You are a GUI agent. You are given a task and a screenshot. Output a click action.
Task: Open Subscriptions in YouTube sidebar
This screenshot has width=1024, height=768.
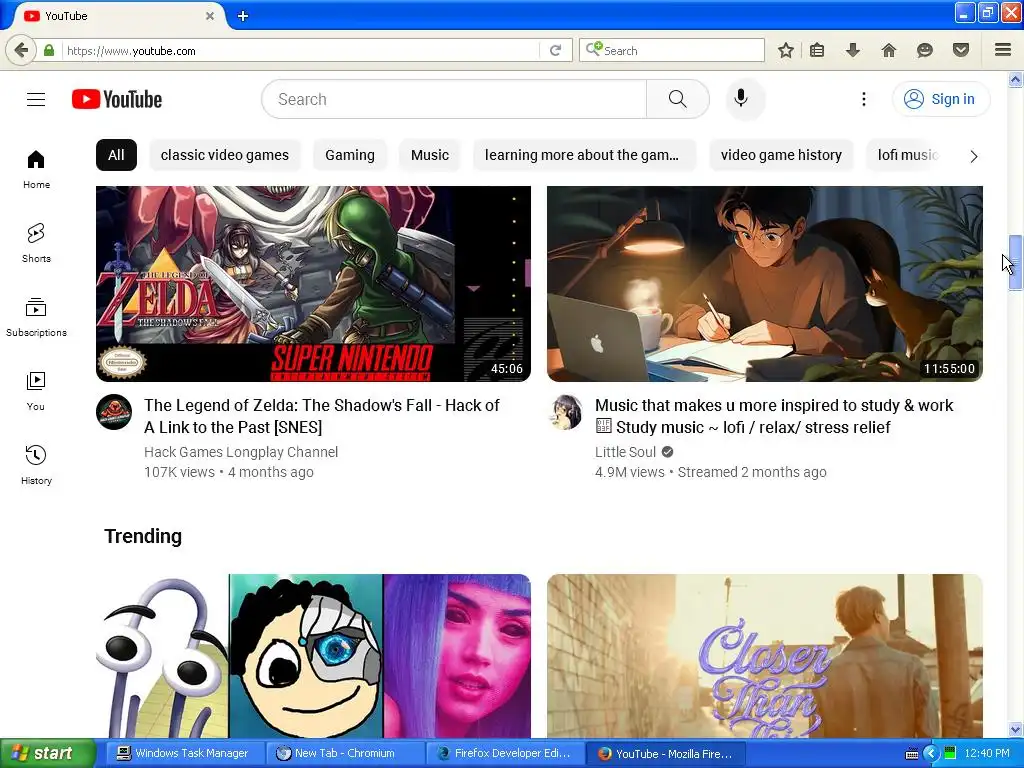click(x=36, y=317)
